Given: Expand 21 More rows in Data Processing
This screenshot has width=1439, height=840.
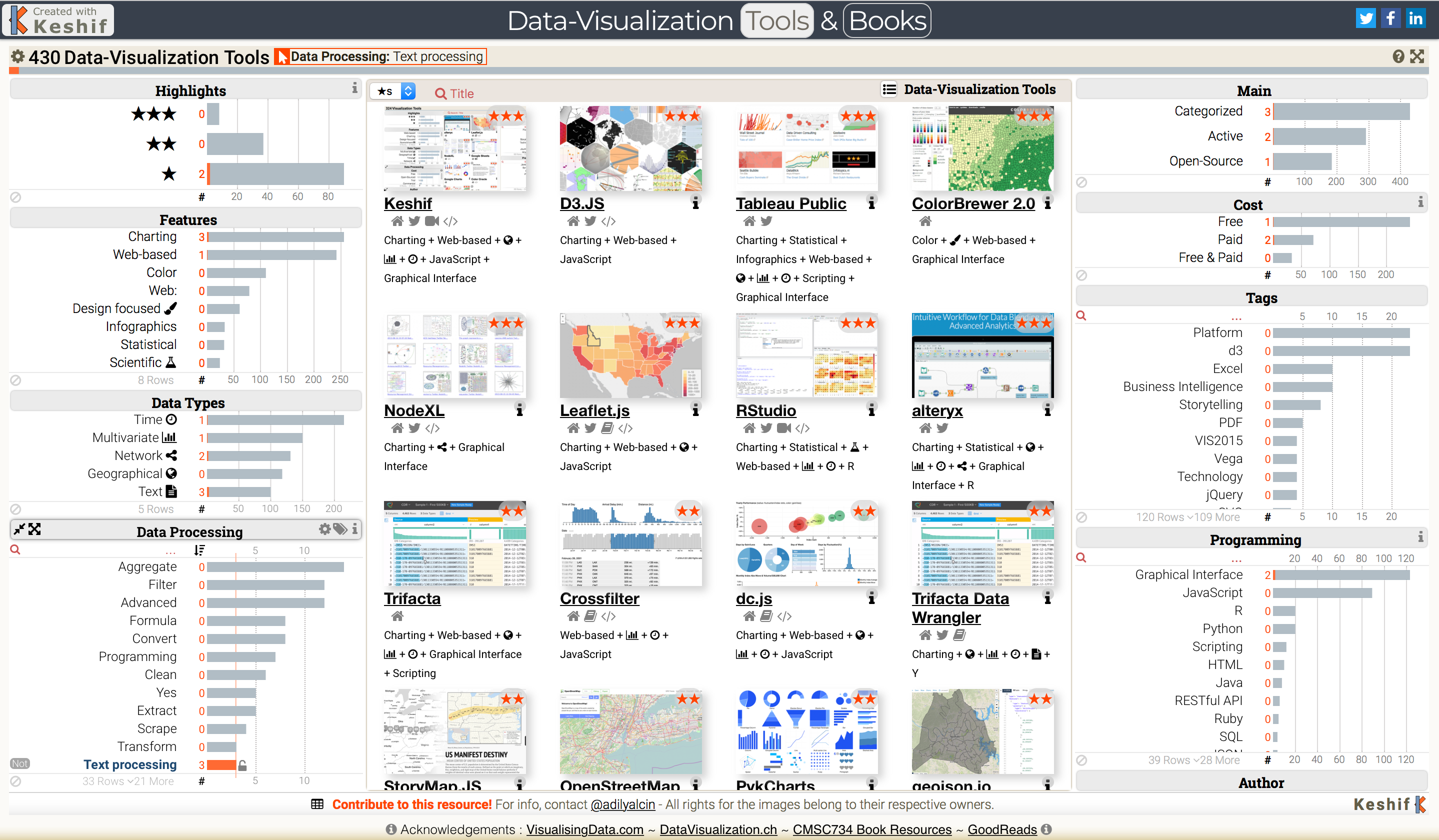Looking at the screenshot, I should coord(150,780).
